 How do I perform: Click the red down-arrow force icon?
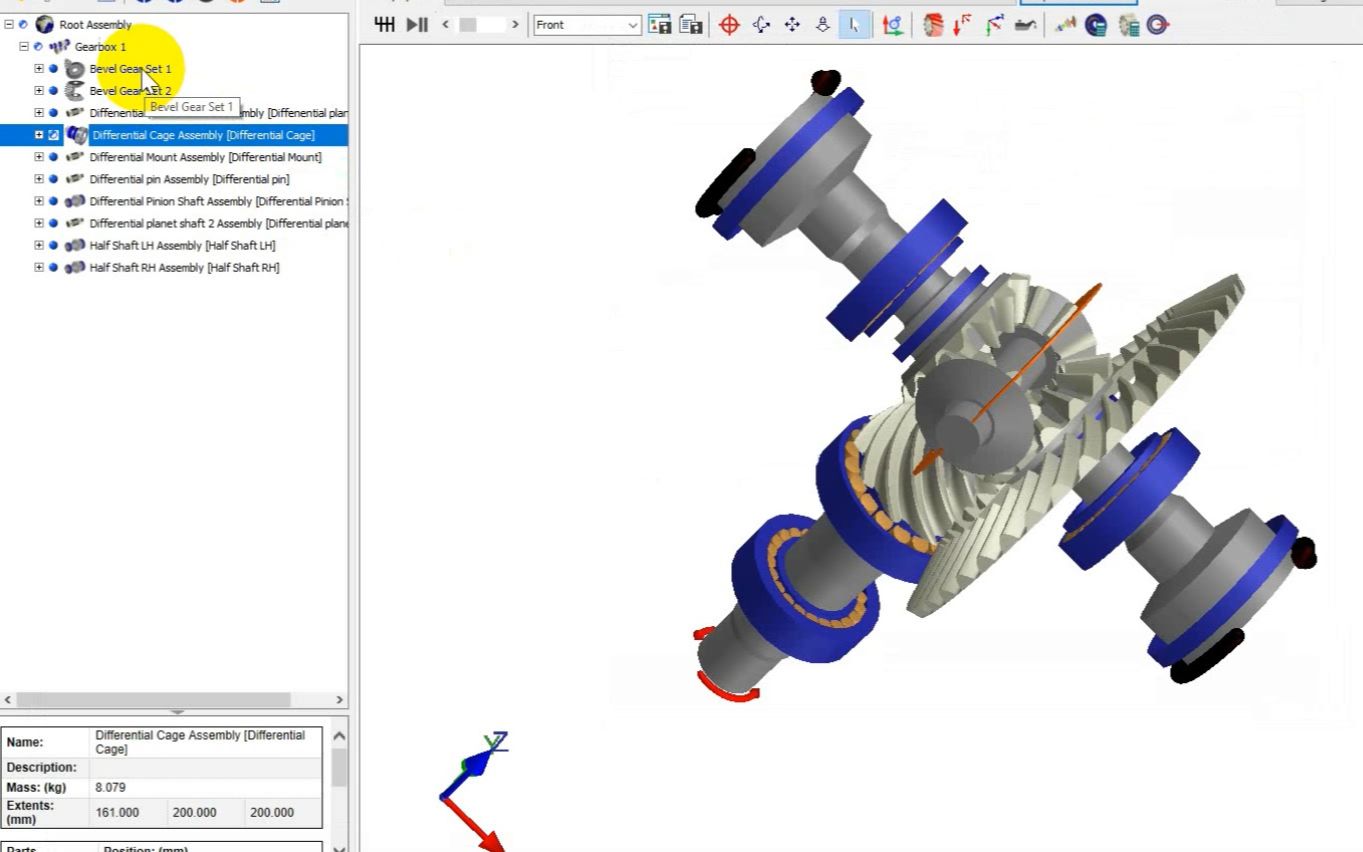[x=962, y=25]
